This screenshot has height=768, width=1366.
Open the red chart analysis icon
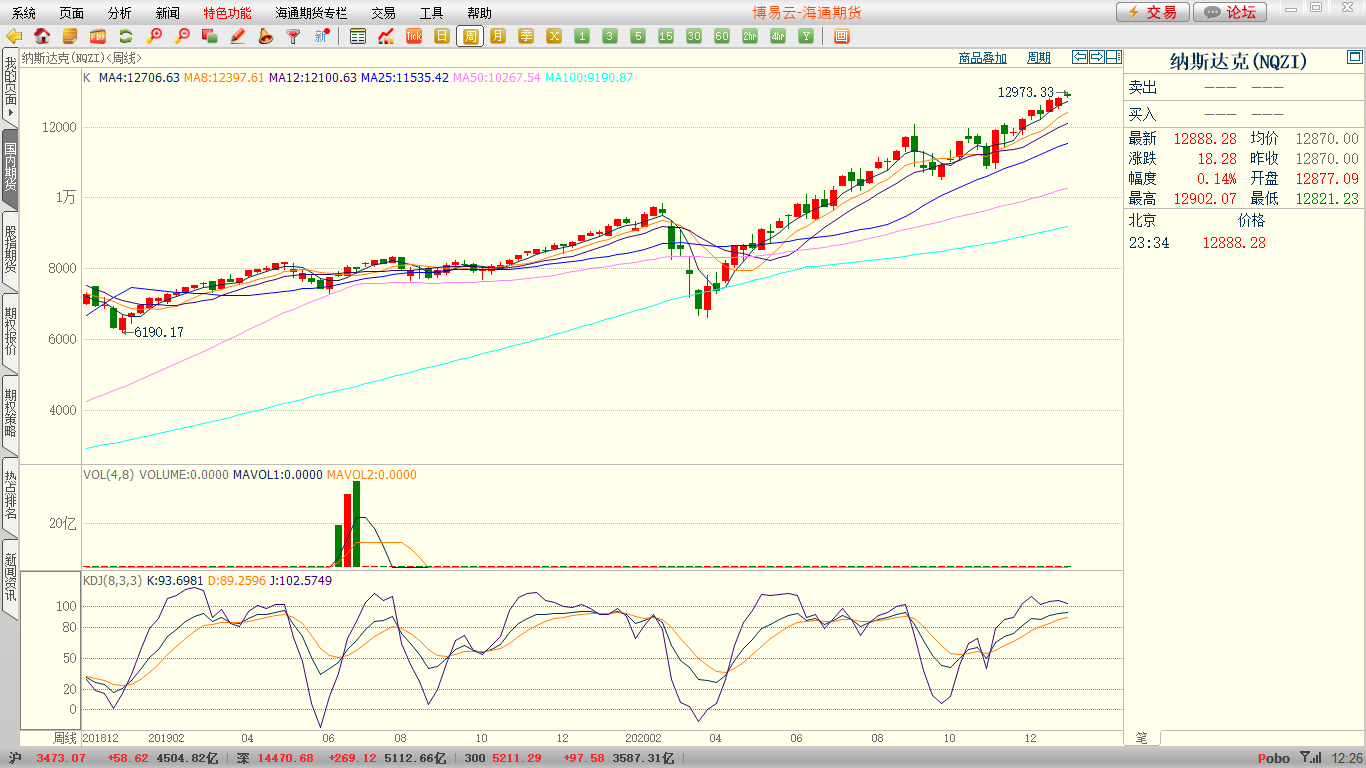pos(386,36)
